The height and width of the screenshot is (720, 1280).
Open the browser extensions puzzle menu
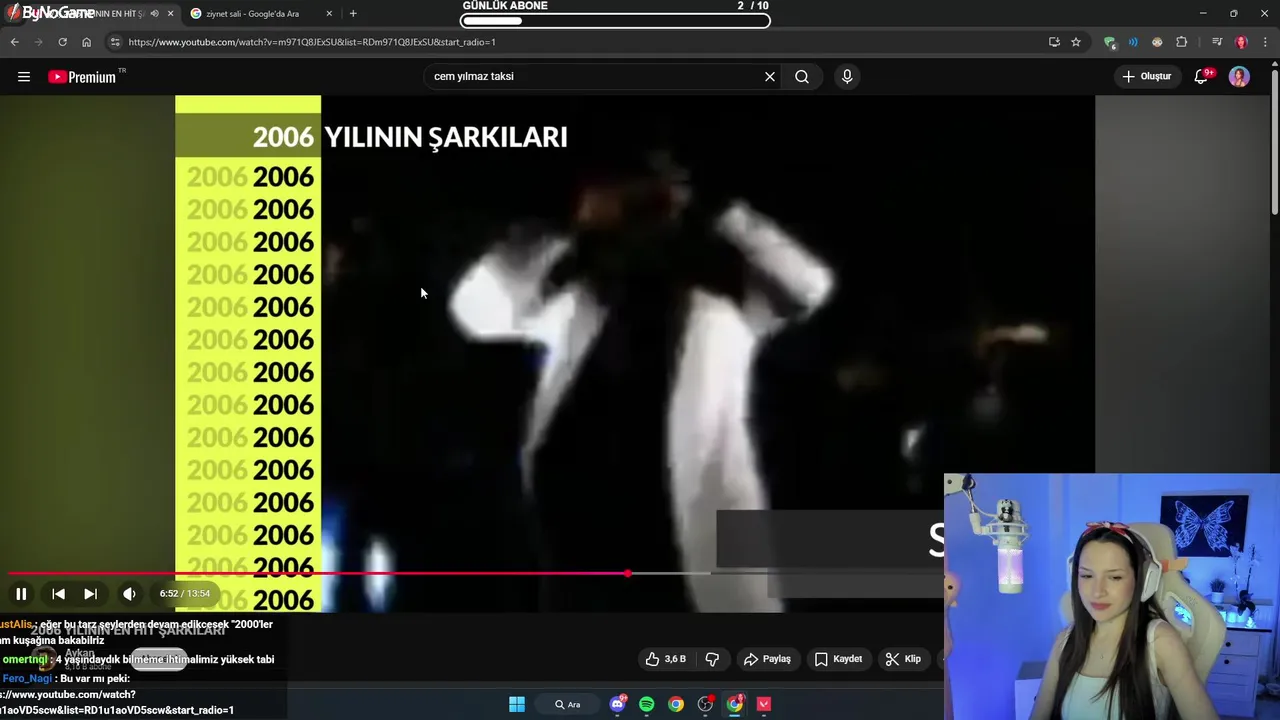coord(1181,42)
